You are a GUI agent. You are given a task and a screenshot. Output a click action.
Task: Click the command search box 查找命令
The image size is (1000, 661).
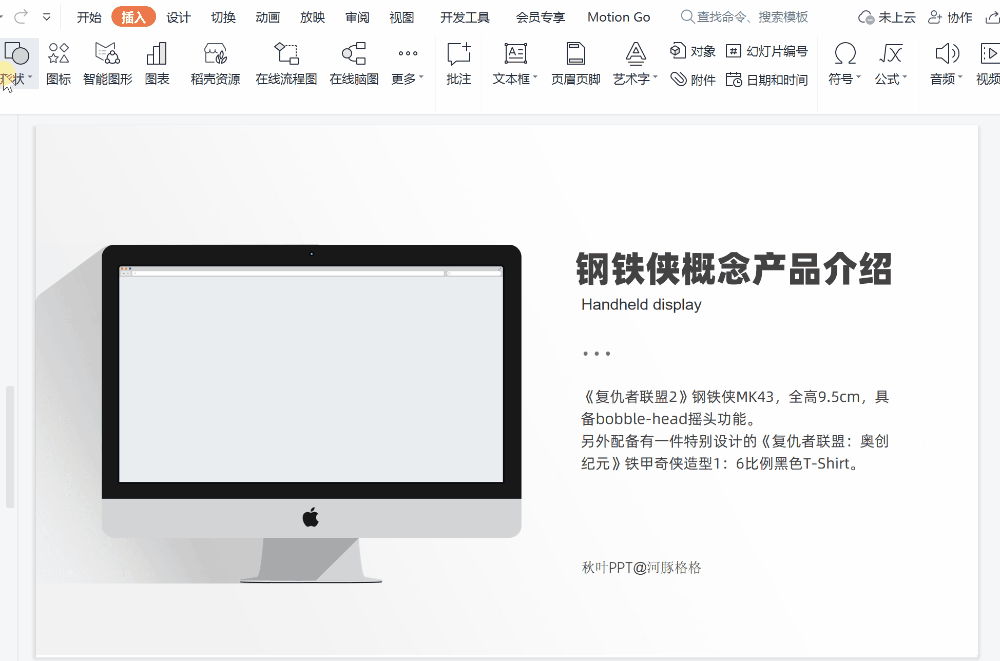(744, 17)
